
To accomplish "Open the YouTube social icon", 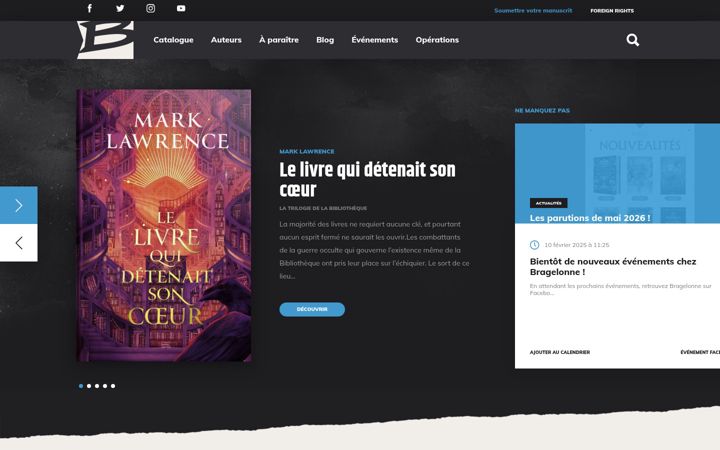I will 181,8.
